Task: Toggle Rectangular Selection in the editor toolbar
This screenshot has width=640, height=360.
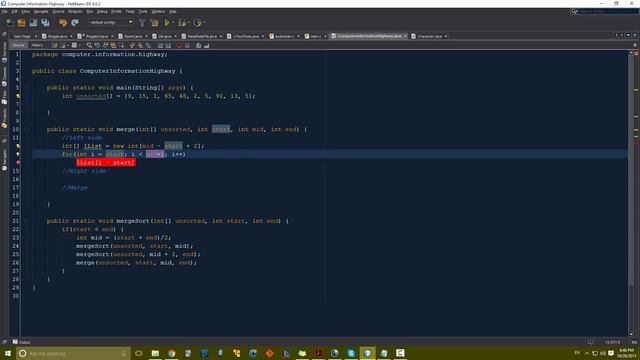Action: pyautogui.click(x=121, y=45)
